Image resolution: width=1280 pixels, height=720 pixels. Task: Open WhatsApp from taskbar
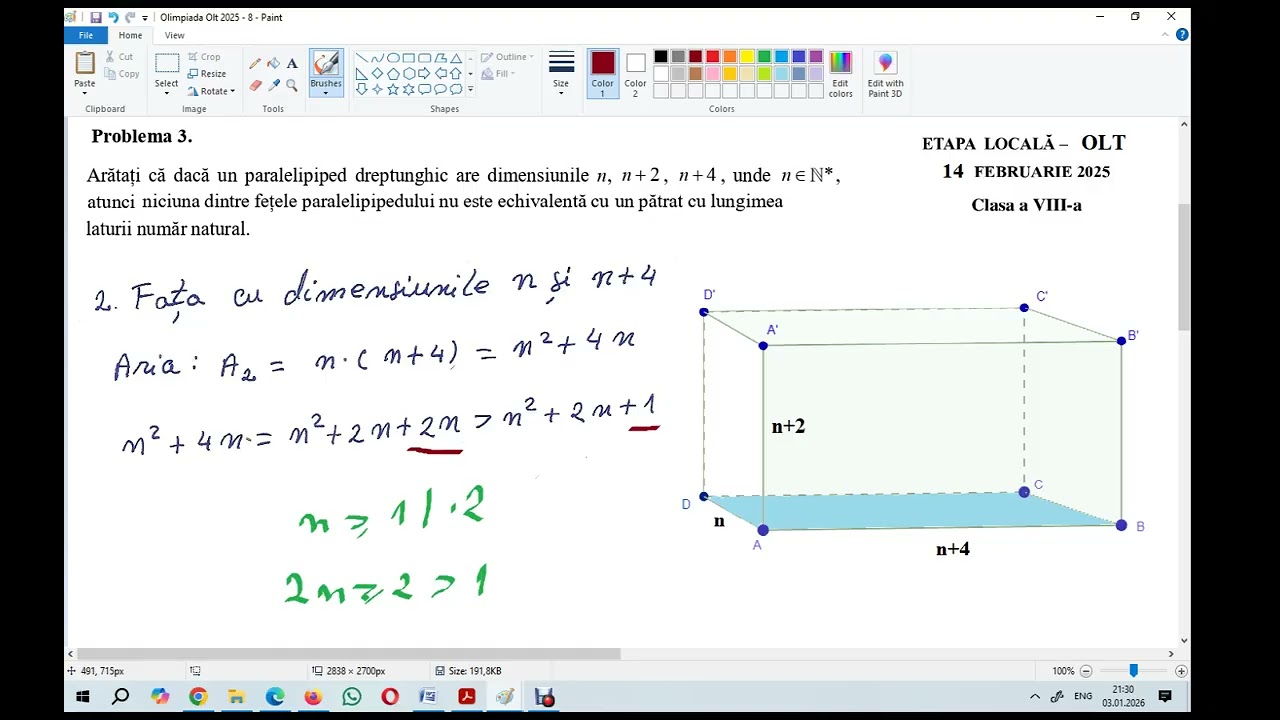click(351, 696)
